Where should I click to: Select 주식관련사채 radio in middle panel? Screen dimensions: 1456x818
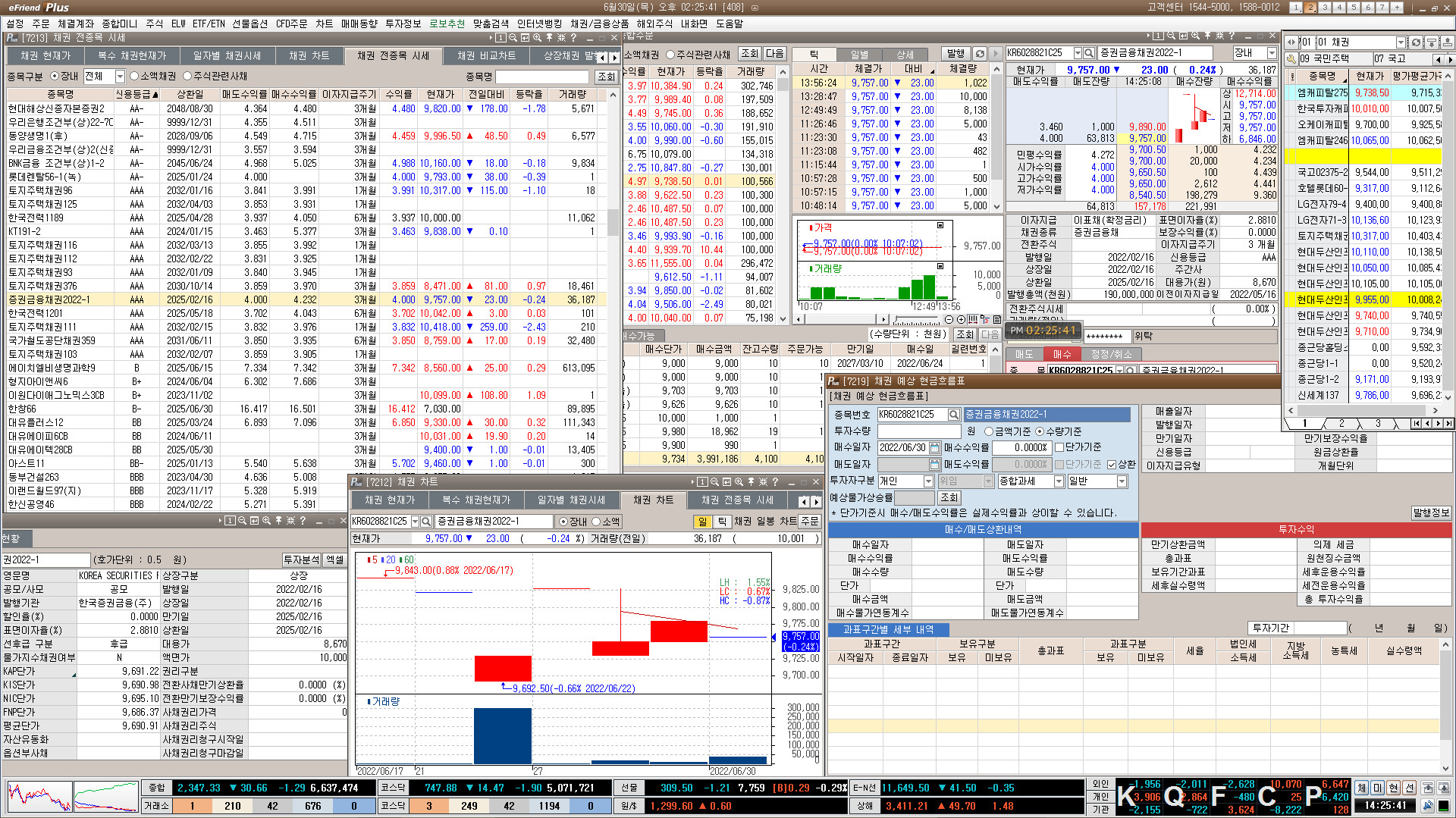tap(670, 55)
